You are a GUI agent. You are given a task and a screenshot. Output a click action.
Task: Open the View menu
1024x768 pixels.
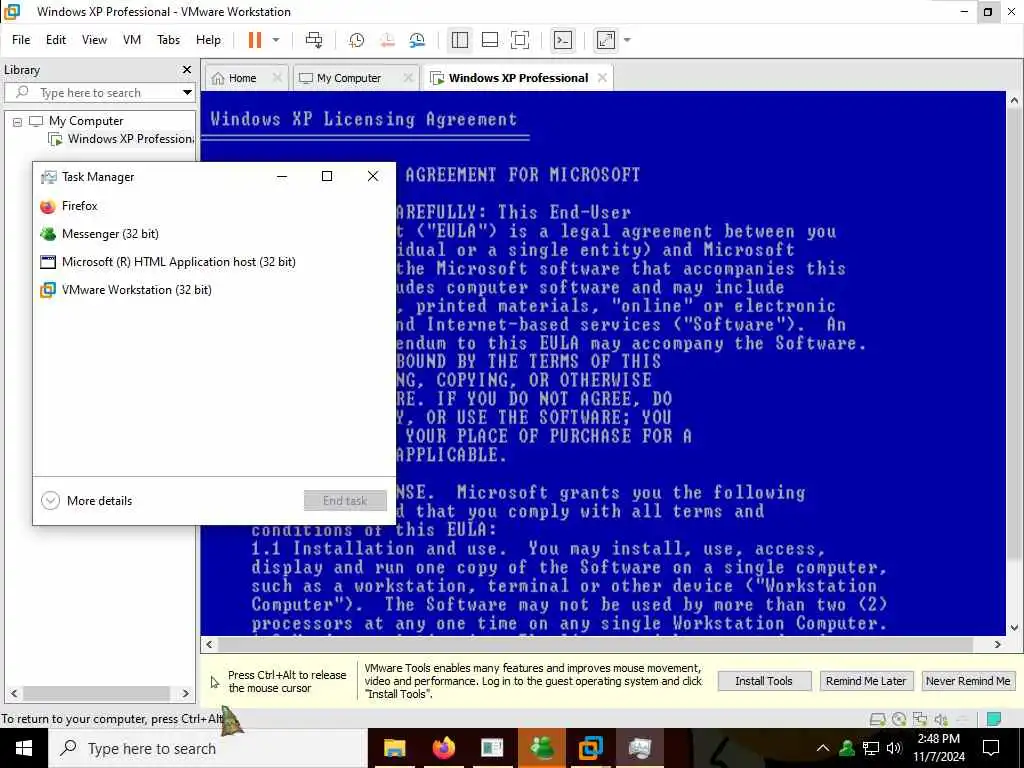point(94,40)
